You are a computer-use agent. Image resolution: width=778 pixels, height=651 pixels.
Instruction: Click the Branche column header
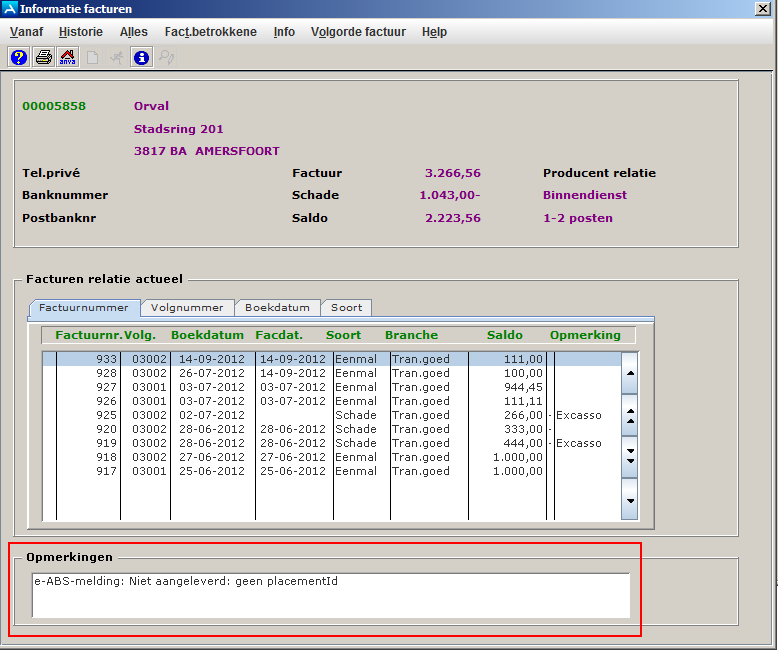[411, 335]
